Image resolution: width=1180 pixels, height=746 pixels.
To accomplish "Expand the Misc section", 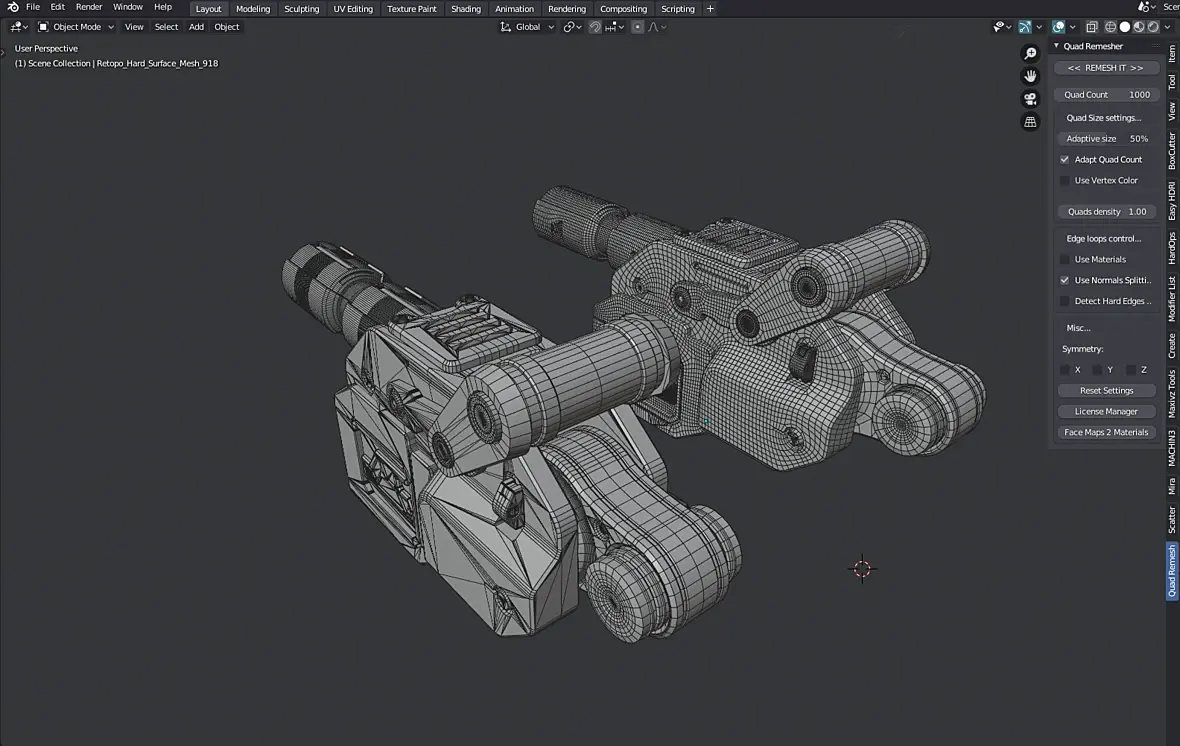I will coord(1078,328).
